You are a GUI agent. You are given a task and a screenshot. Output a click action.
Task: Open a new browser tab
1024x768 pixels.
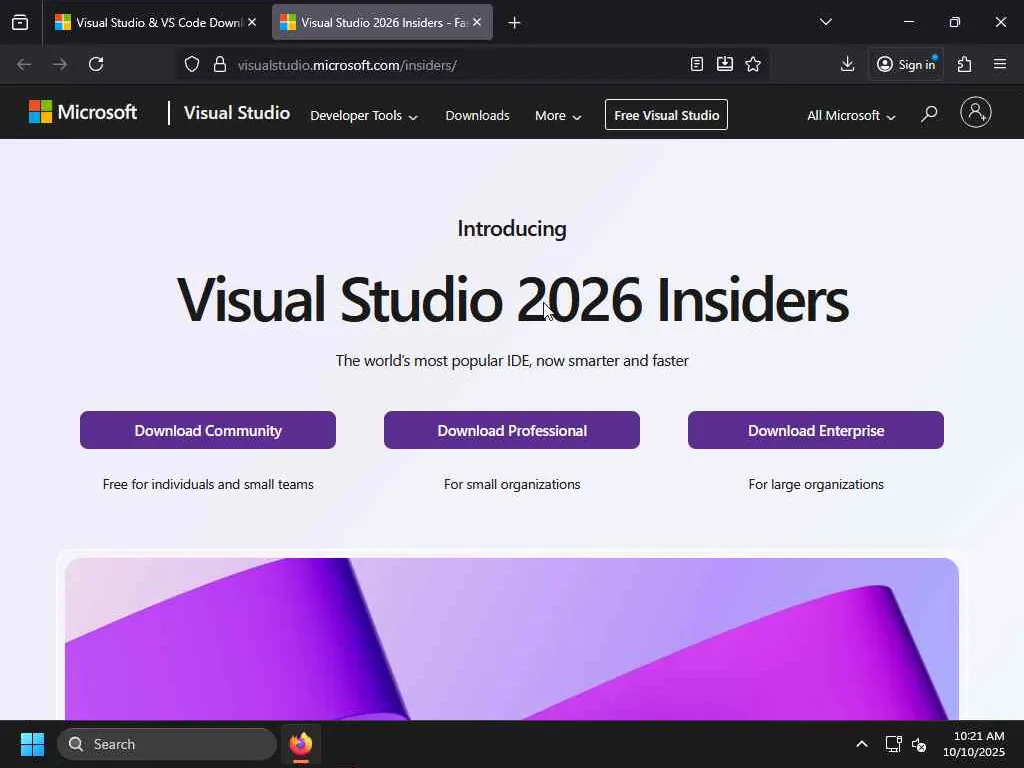tap(514, 23)
